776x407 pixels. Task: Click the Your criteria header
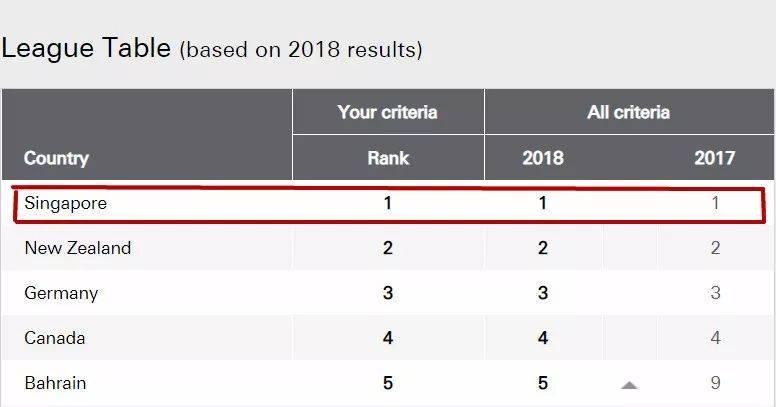tap(388, 112)
